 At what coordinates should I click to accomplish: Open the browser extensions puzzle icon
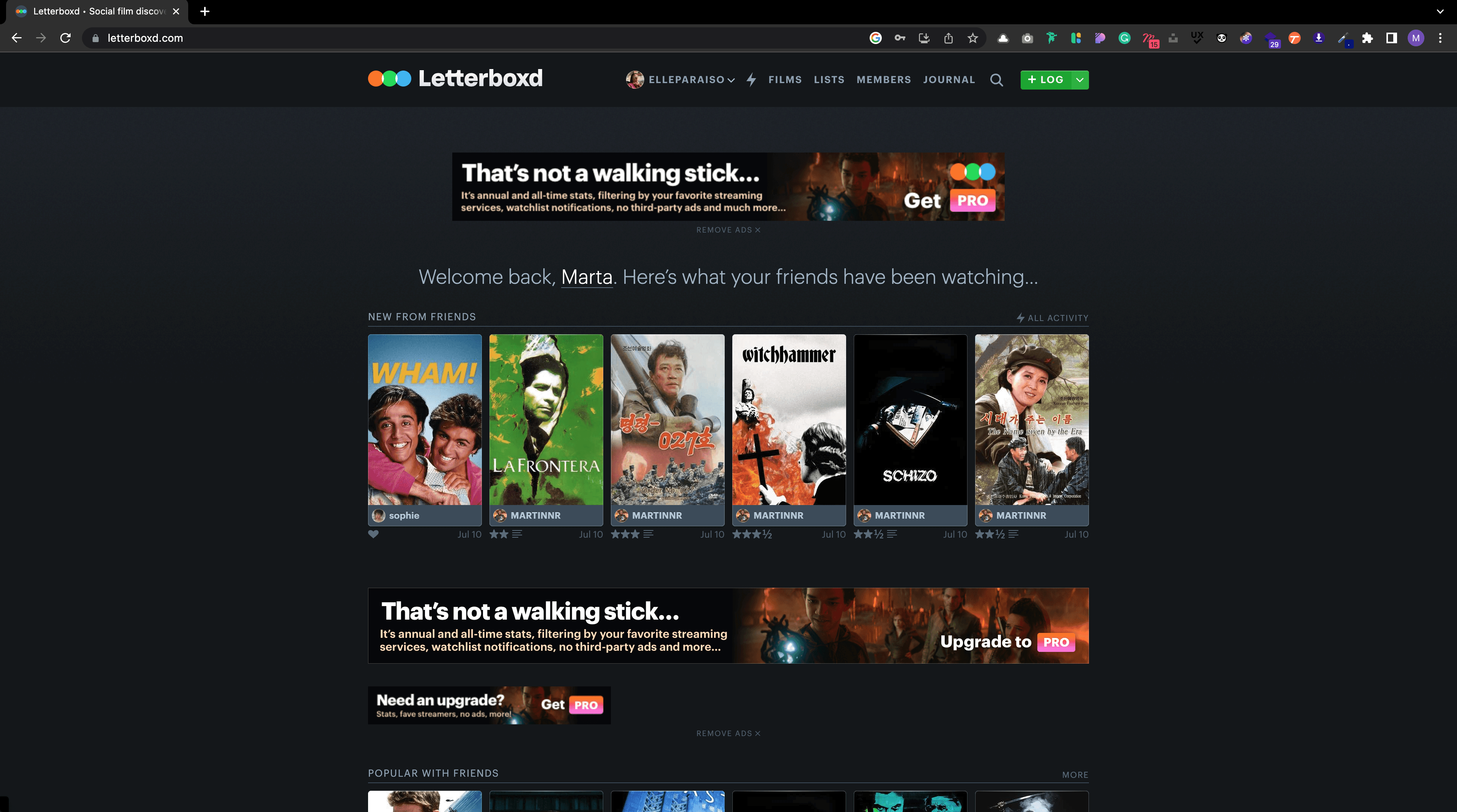pyautogui.click(x=1367, y=38)
